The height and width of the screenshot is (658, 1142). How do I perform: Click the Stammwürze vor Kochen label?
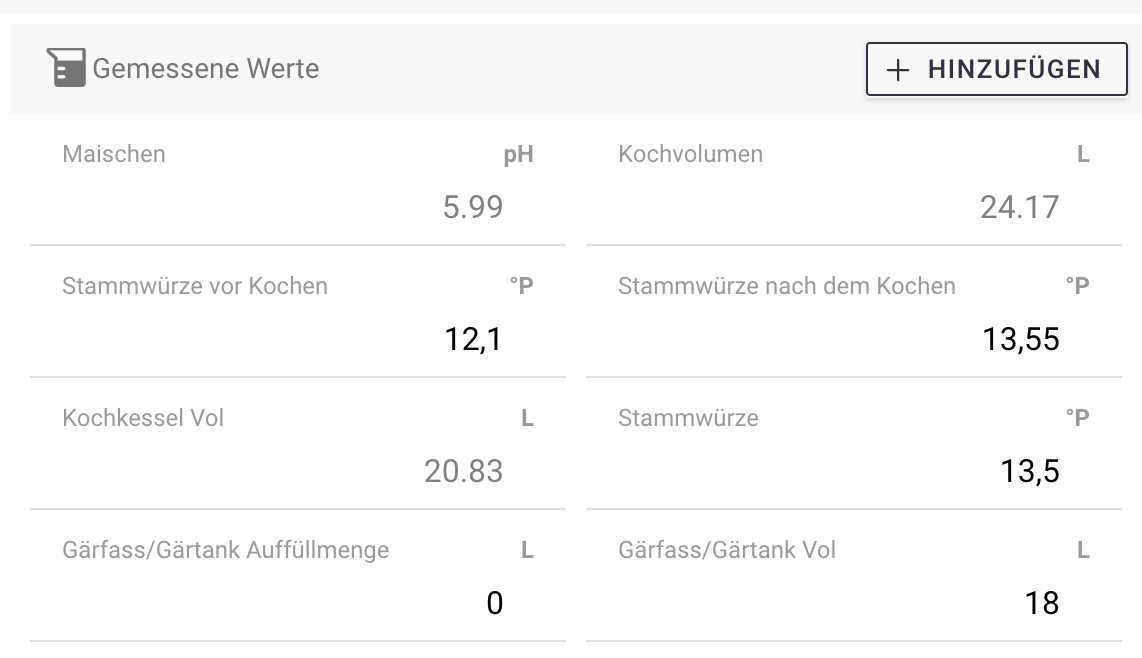click(x=195, y=286)
